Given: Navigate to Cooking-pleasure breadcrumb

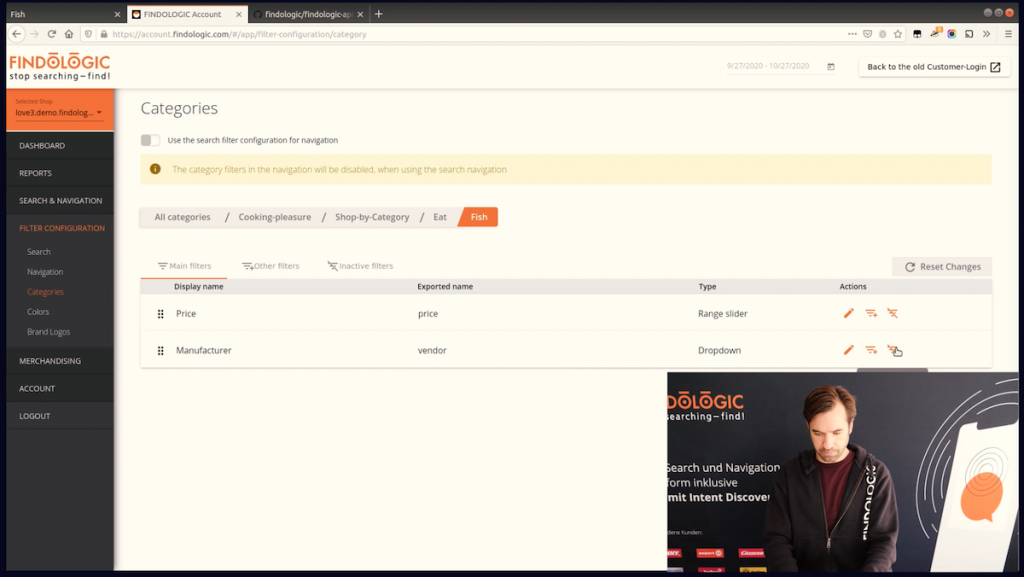Looking at the screenshot, I should (274, 217).
